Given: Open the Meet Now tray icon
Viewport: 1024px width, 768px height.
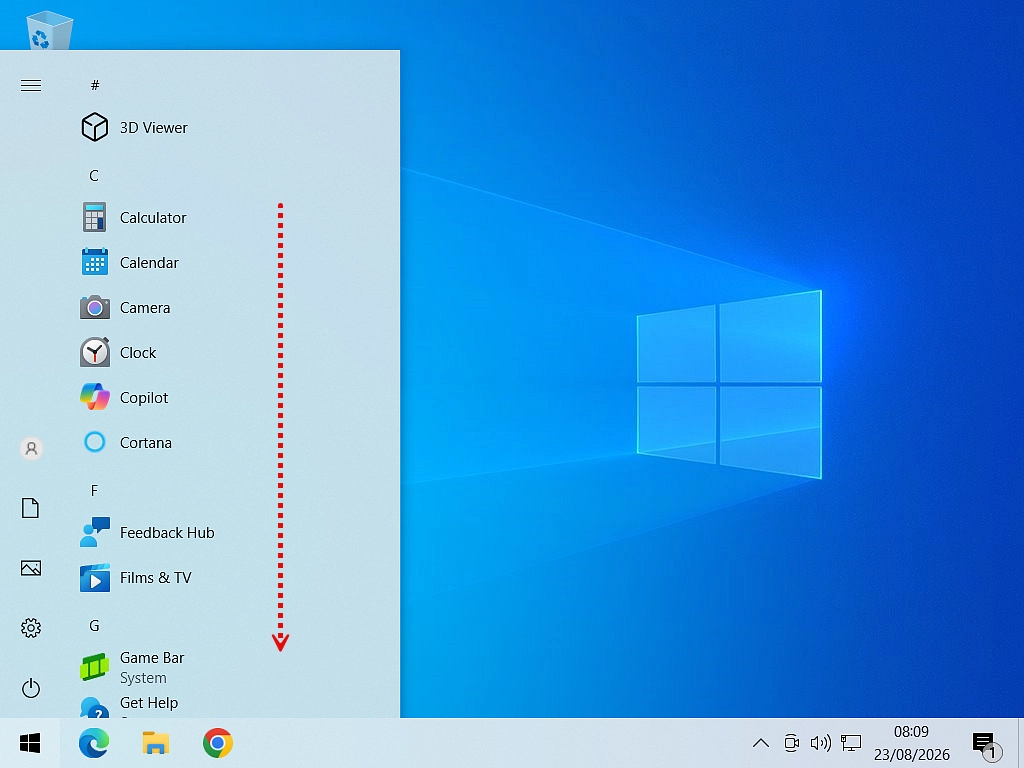Looking at the screenshot, I should pos(792,743).
